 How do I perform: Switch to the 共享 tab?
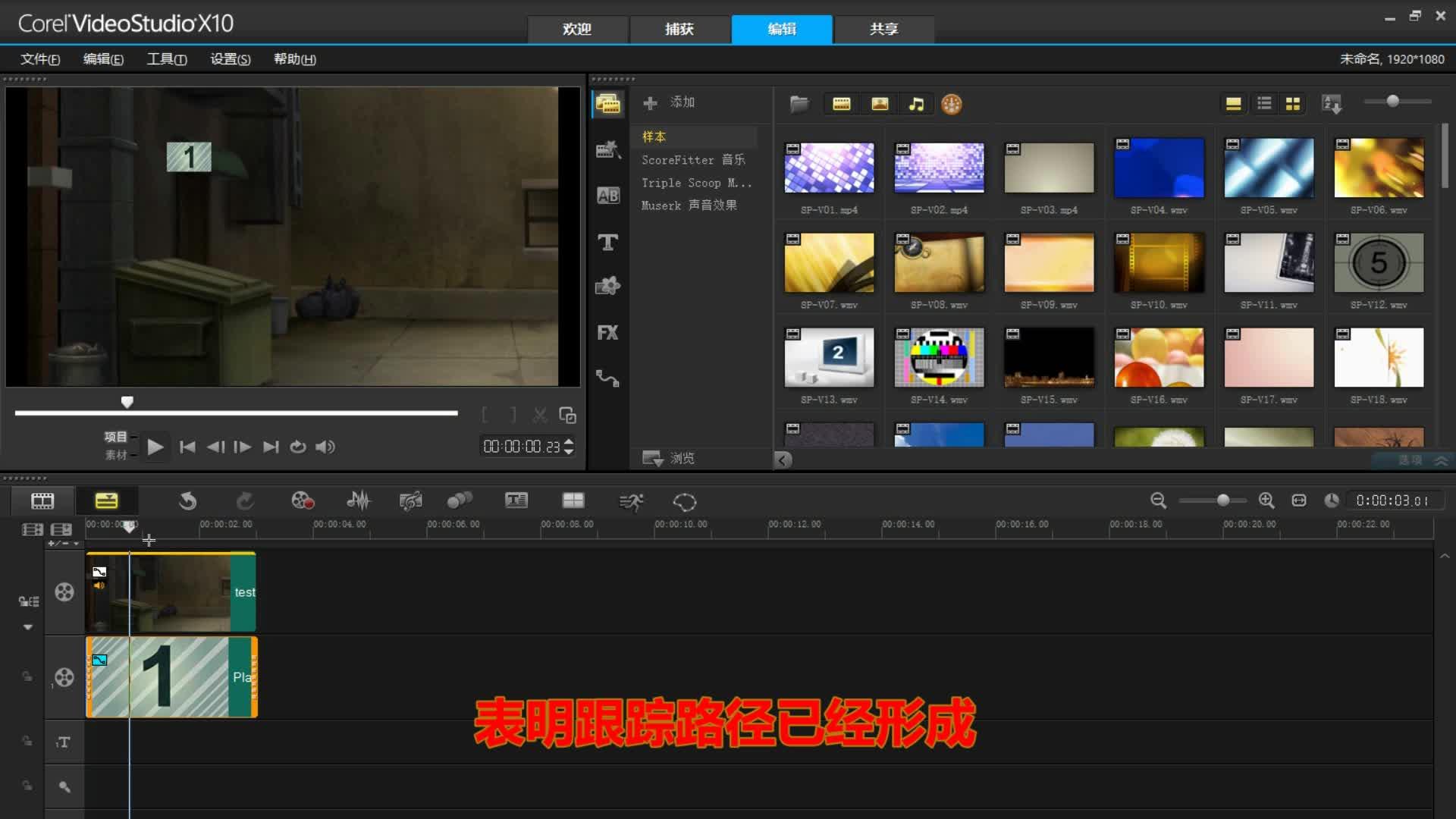pos(883,29)
